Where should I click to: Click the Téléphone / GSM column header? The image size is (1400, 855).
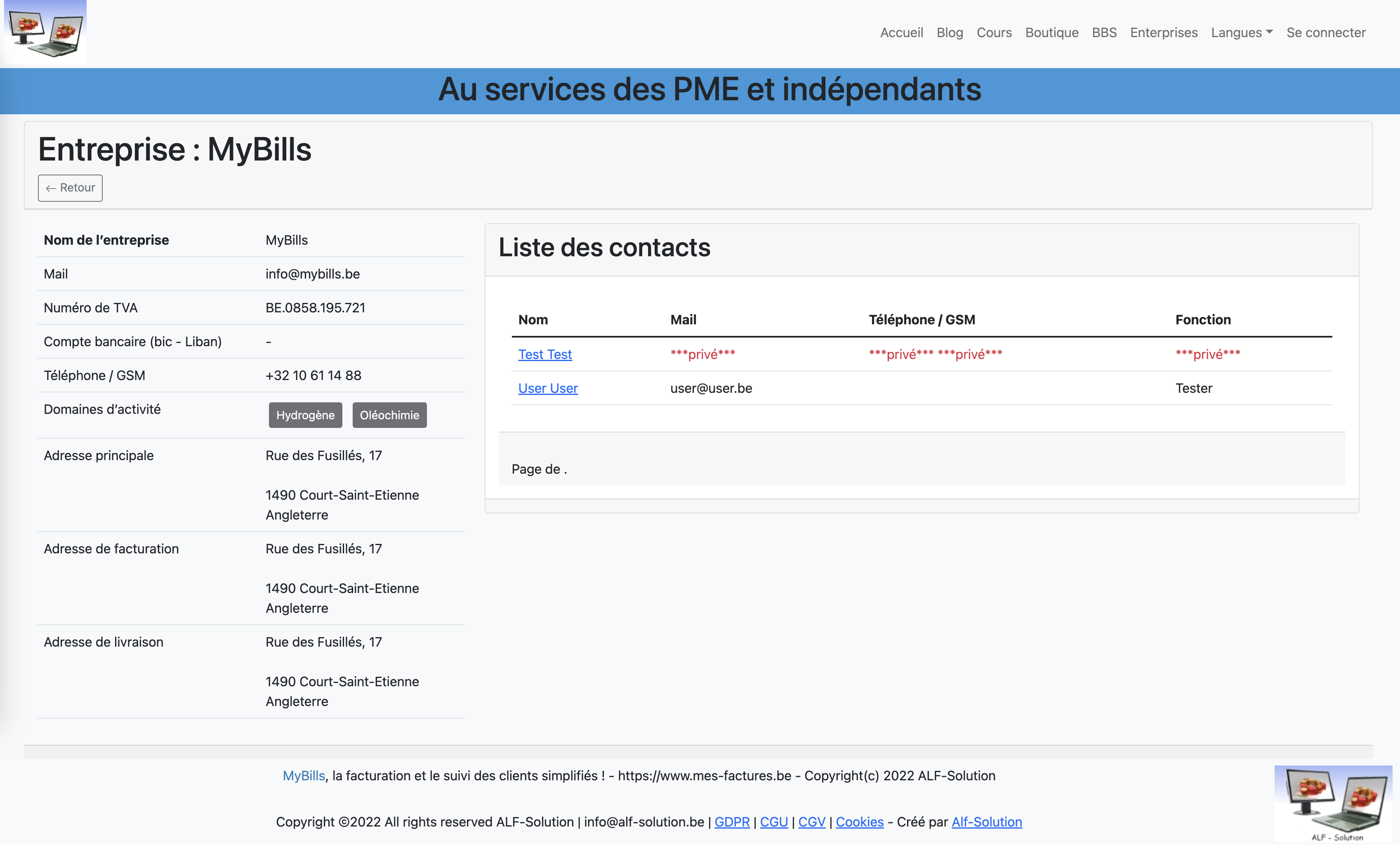pyautogui.click(x=922, y=319)
